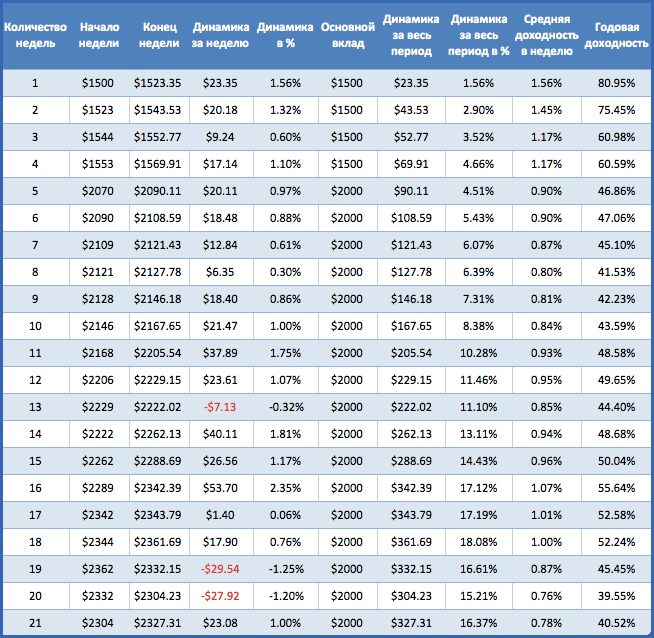
Task: Click the average weekly yield cell 1.07%
Action: [546, 488]
